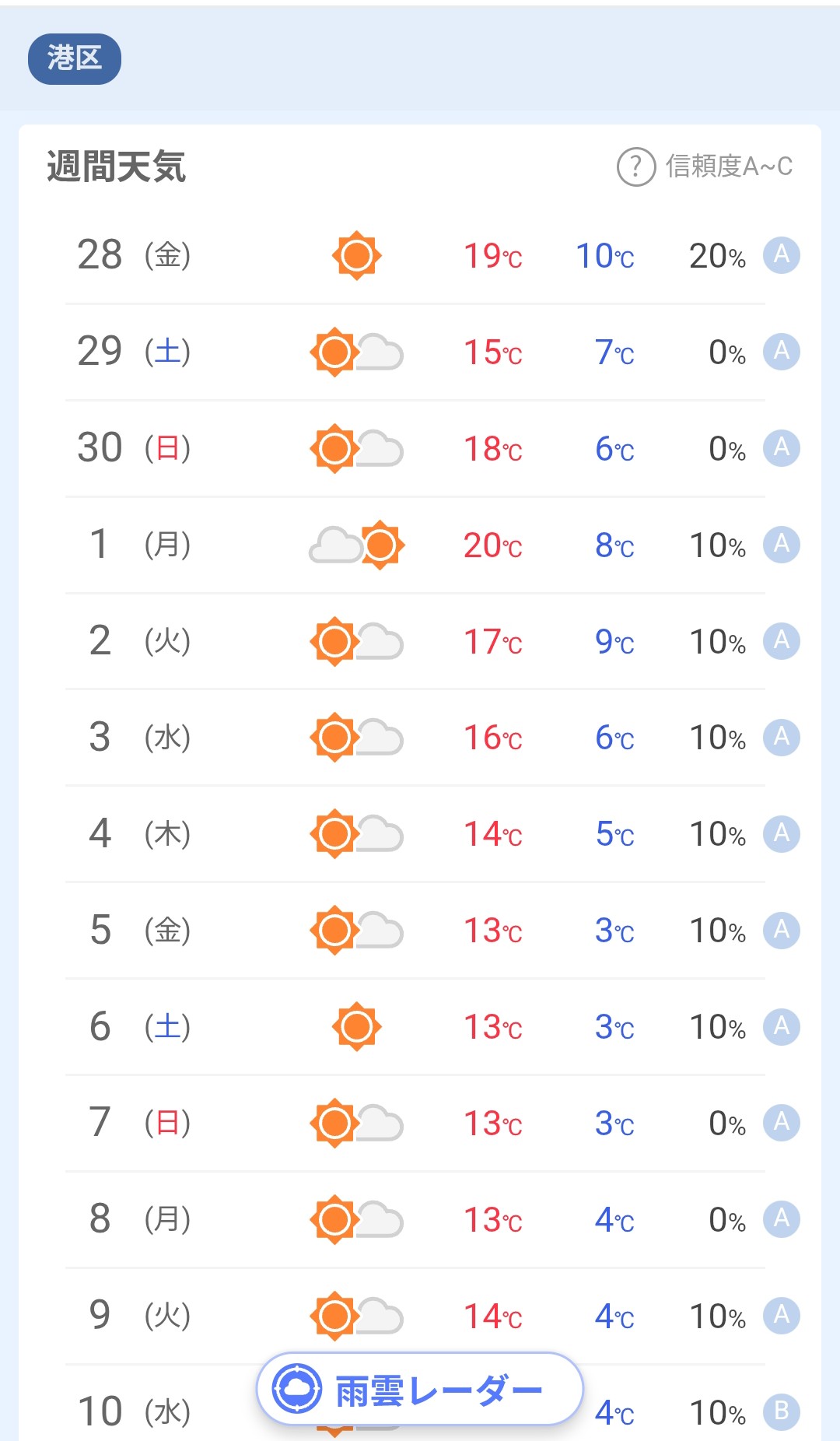Screen dimensions: 840x1441
Task: Tap the reliability A badge for the 28th
Action: coord(781,254)
